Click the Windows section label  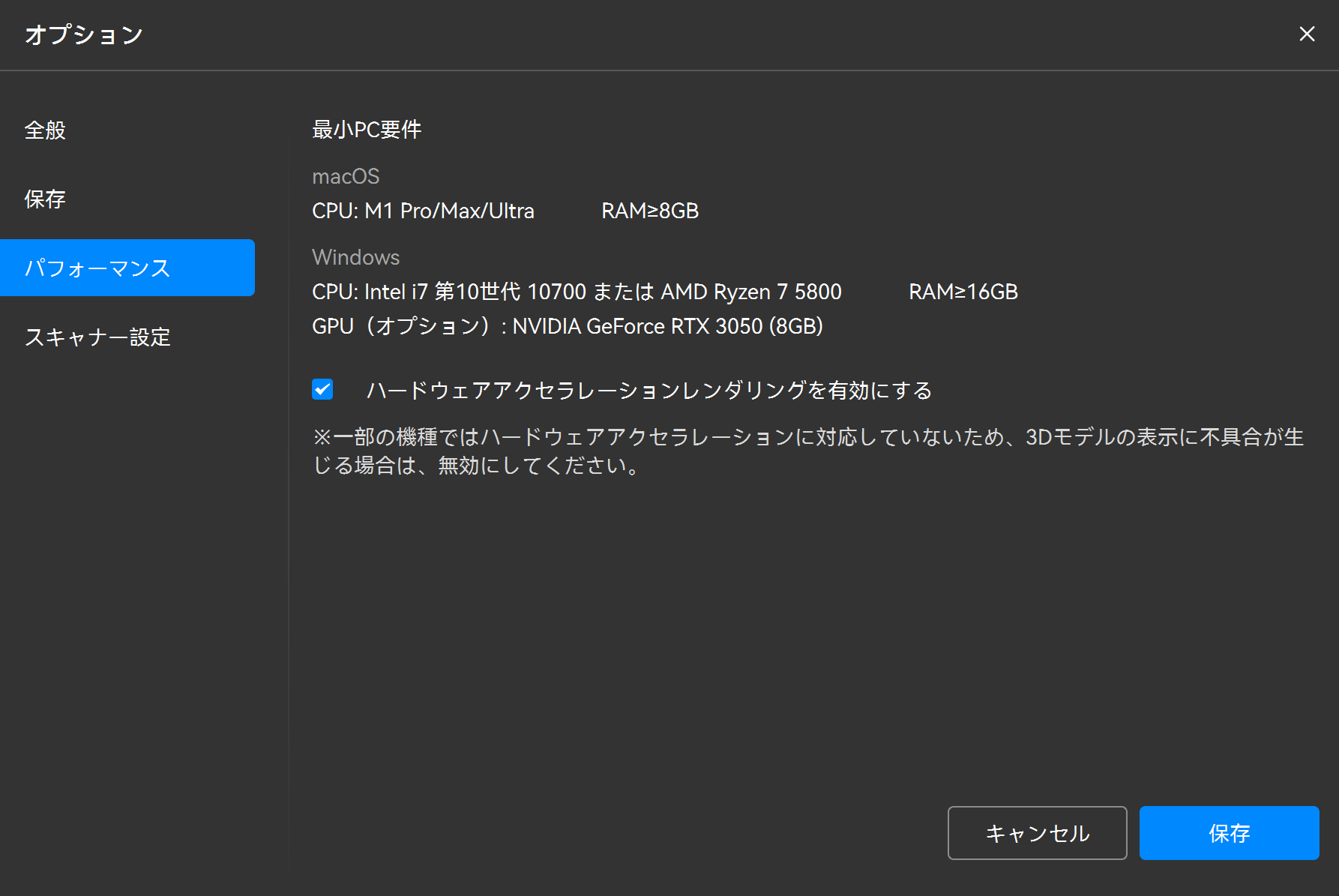(x=355, y=257)
